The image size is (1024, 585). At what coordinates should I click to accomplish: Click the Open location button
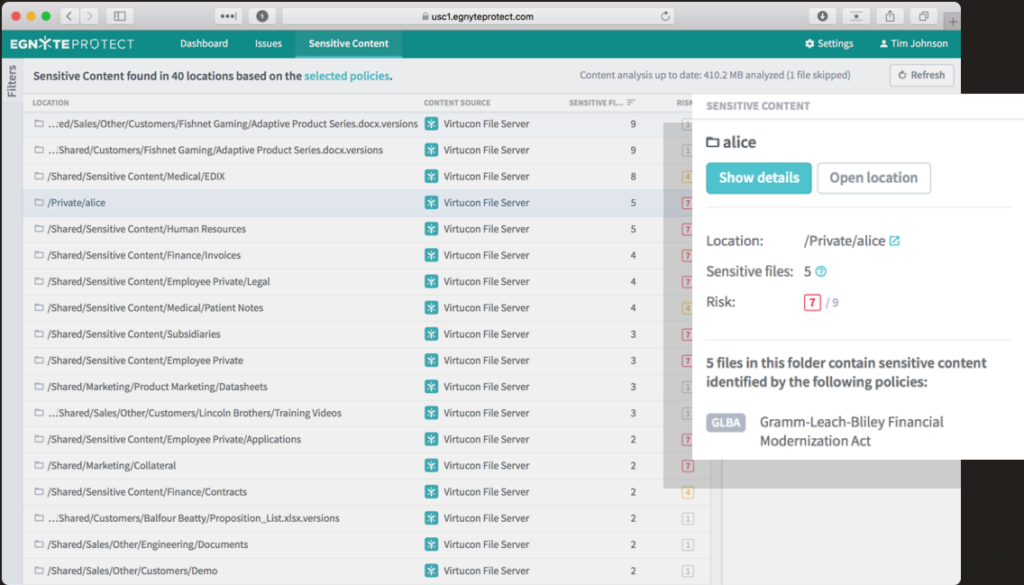[873, 178]
